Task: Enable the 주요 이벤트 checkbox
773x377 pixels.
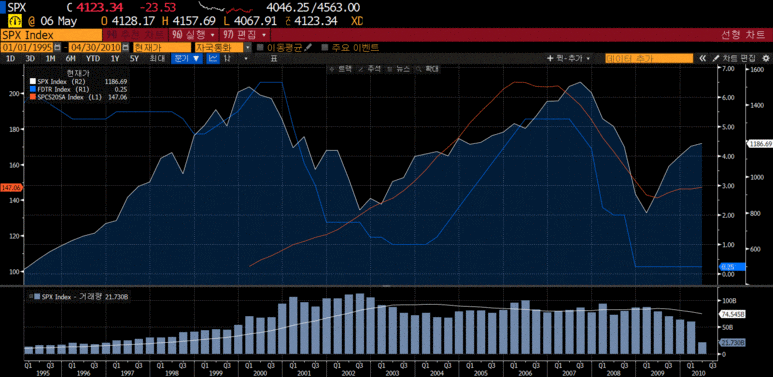Action: [324, 48]
